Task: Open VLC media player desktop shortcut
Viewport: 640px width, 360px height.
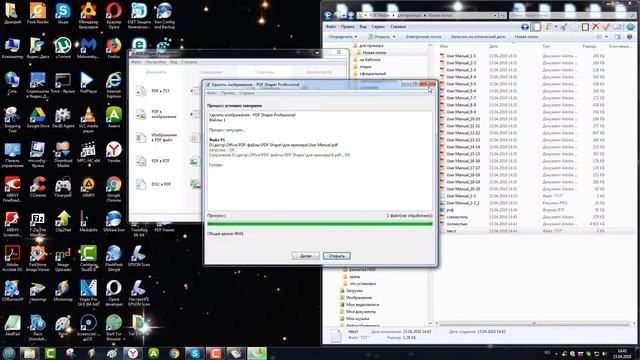Action: 88,120
